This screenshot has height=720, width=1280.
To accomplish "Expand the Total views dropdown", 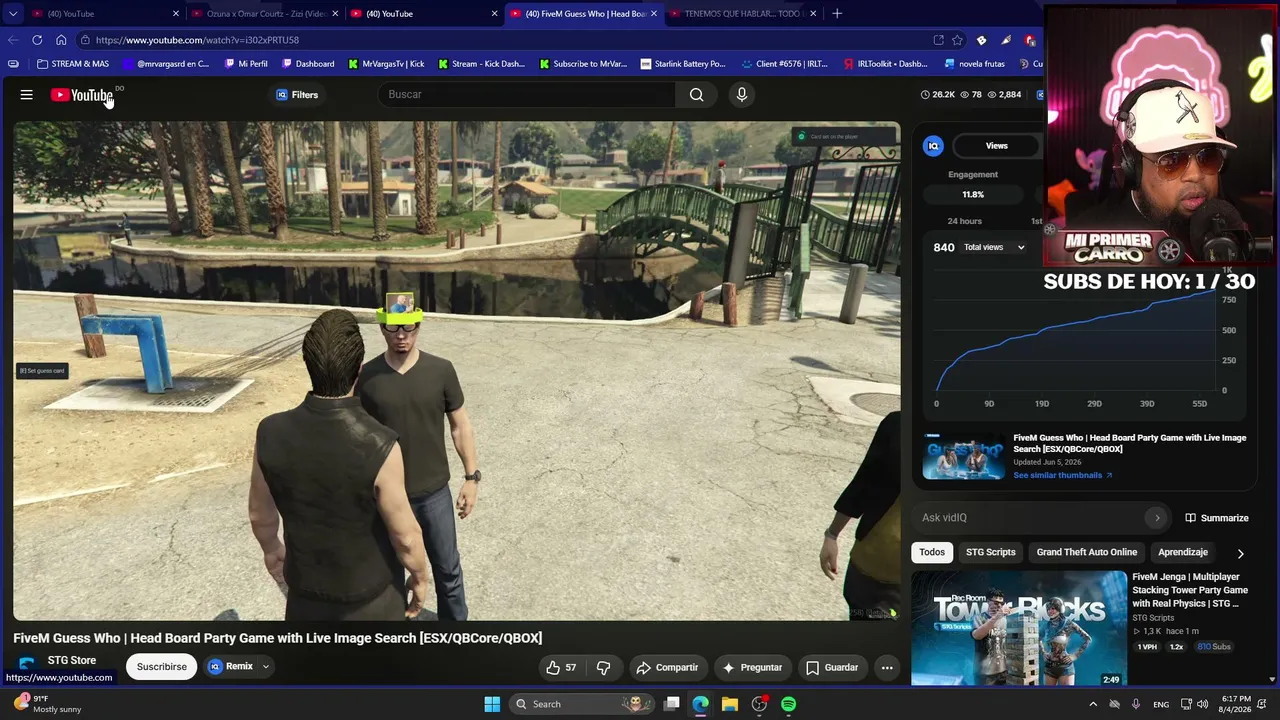I will pyautogui.click(x=994, y=247).
